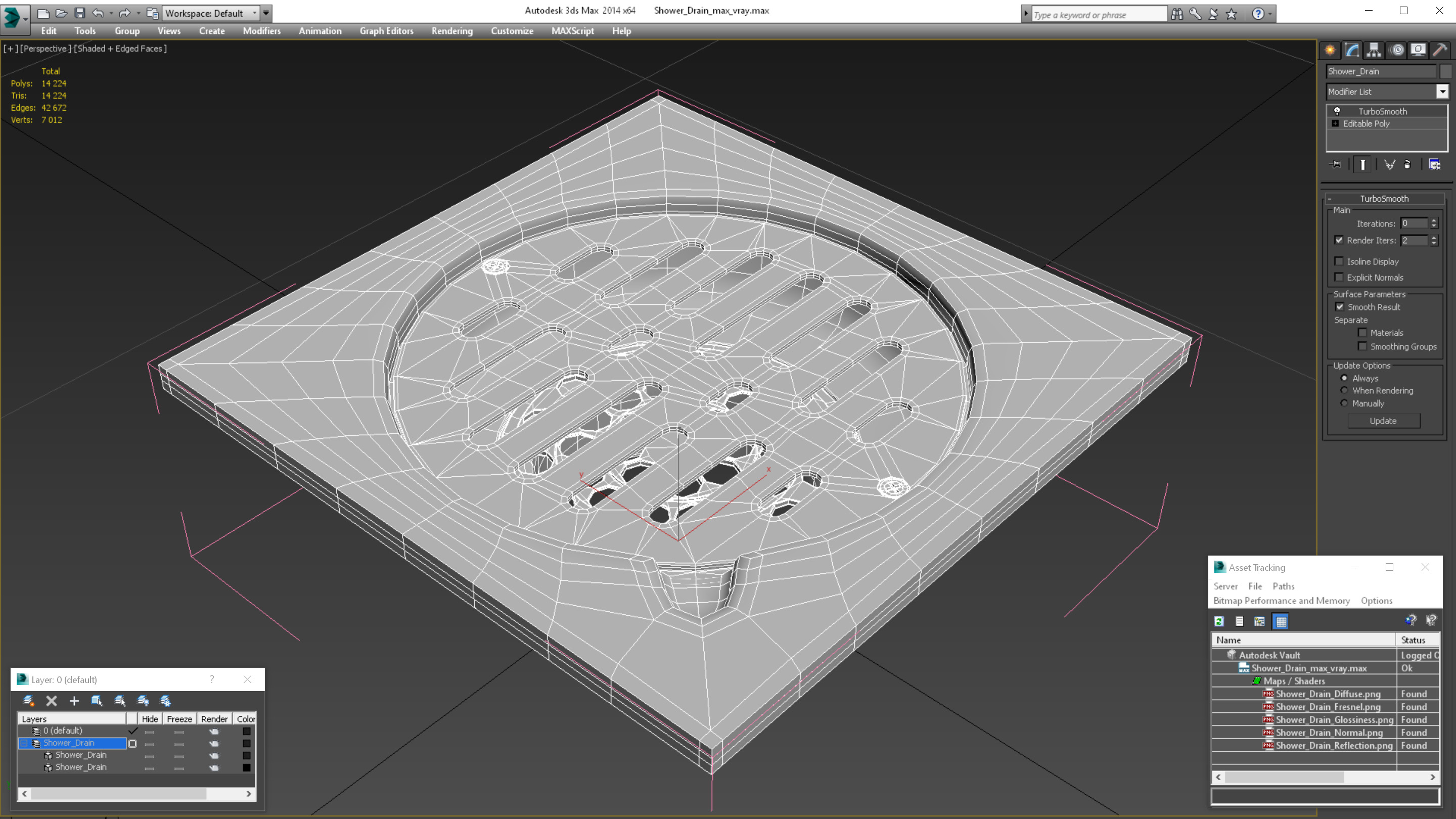Click Redo arrow in title toolbar
The width and height of the screenshot is (1456, 819).
click(125, 13)
